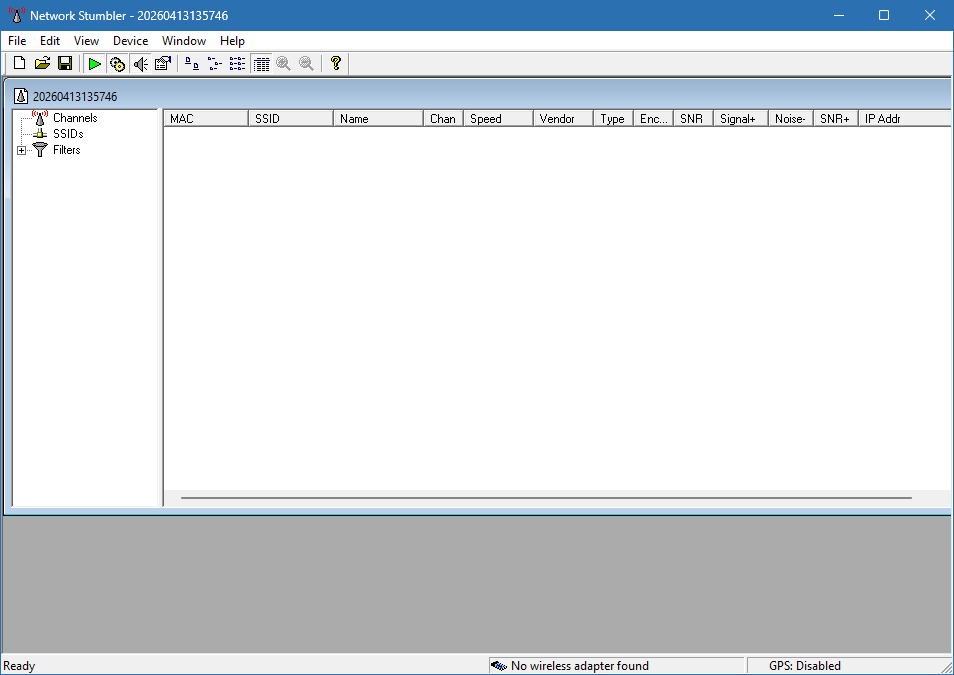
Task: Click the antenna document icon next to 20260413135746
Action: tap(21, 95)
